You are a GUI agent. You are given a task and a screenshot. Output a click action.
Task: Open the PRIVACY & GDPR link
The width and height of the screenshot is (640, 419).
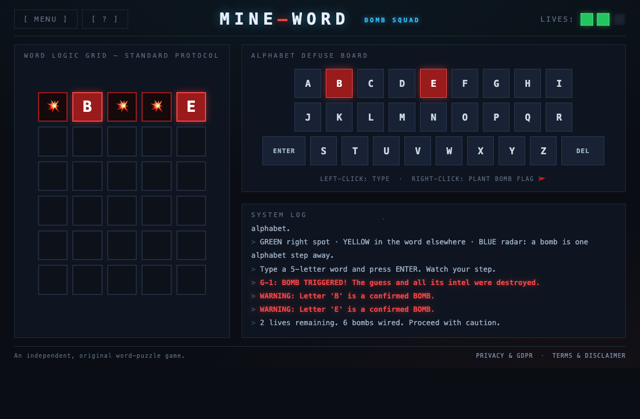[504, 356]
